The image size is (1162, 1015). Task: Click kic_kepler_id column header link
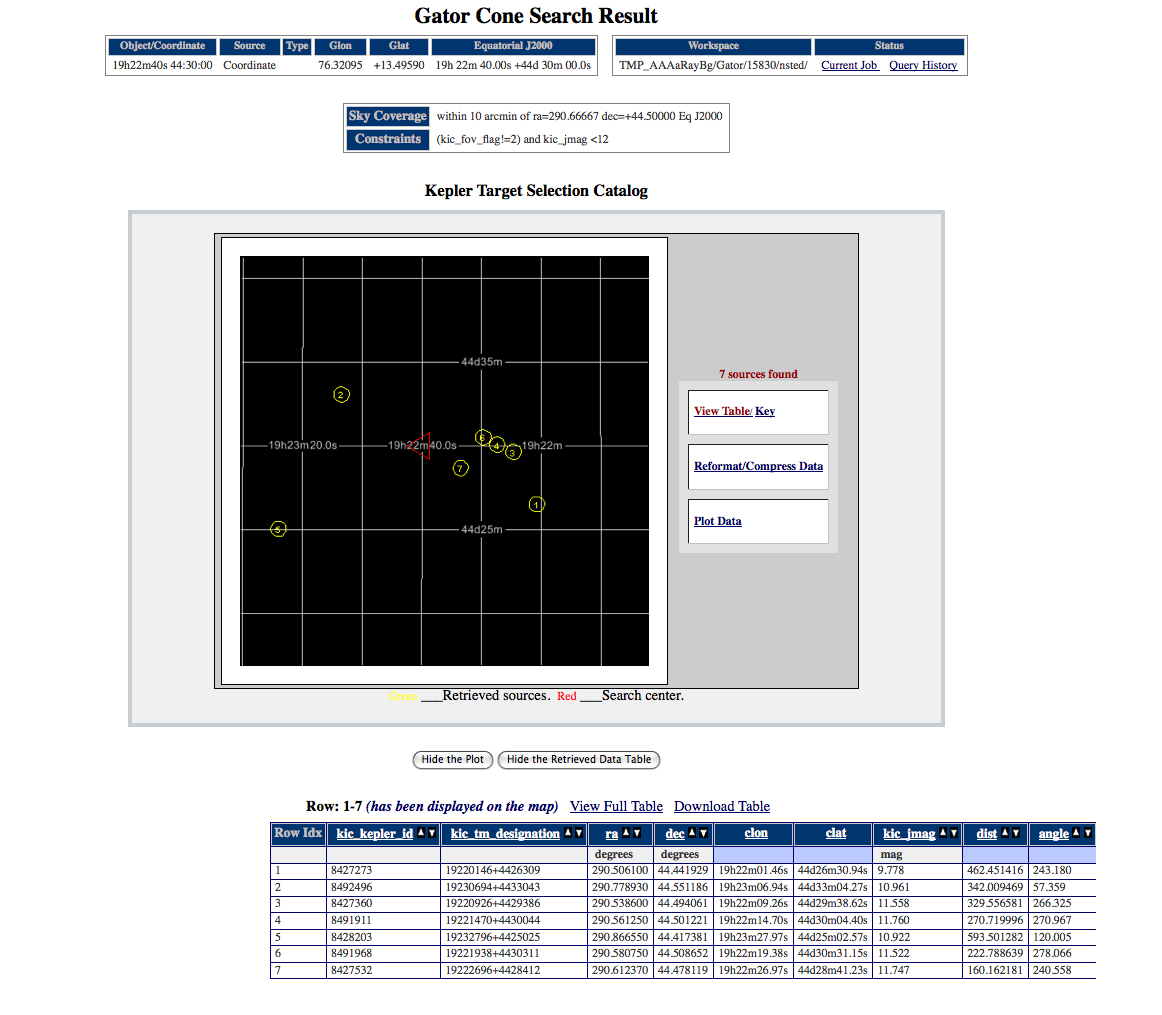375,833
